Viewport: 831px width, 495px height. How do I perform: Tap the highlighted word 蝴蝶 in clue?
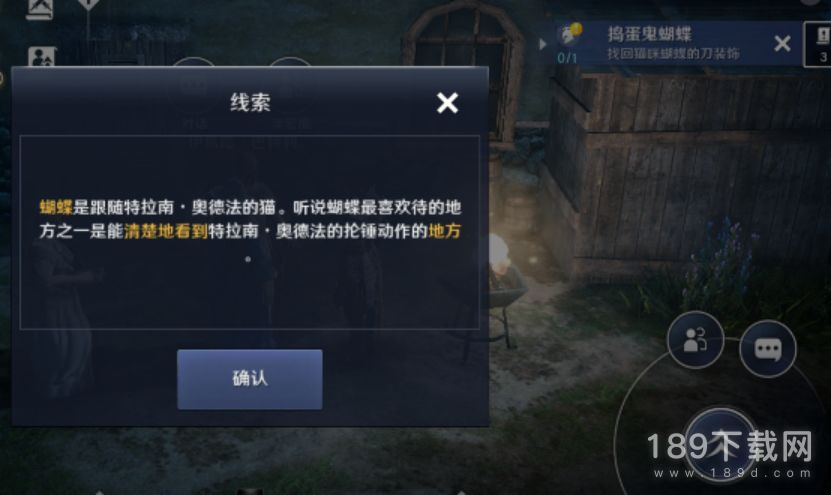(x=56, y=207)
